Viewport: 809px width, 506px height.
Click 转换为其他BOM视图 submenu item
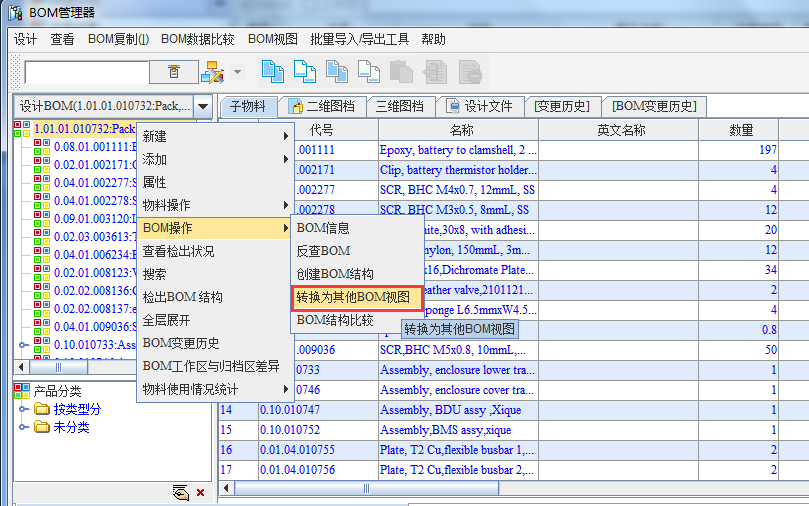(357, 298)
